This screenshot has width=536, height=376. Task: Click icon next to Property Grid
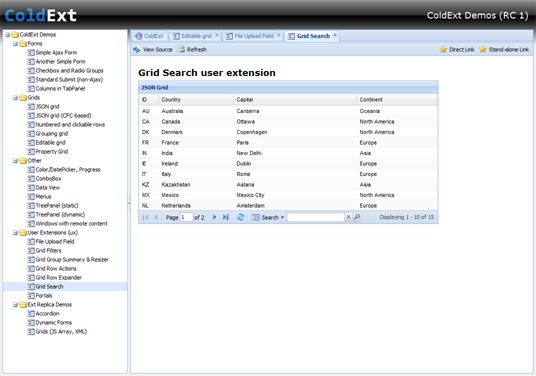click(x=31, y=152)
